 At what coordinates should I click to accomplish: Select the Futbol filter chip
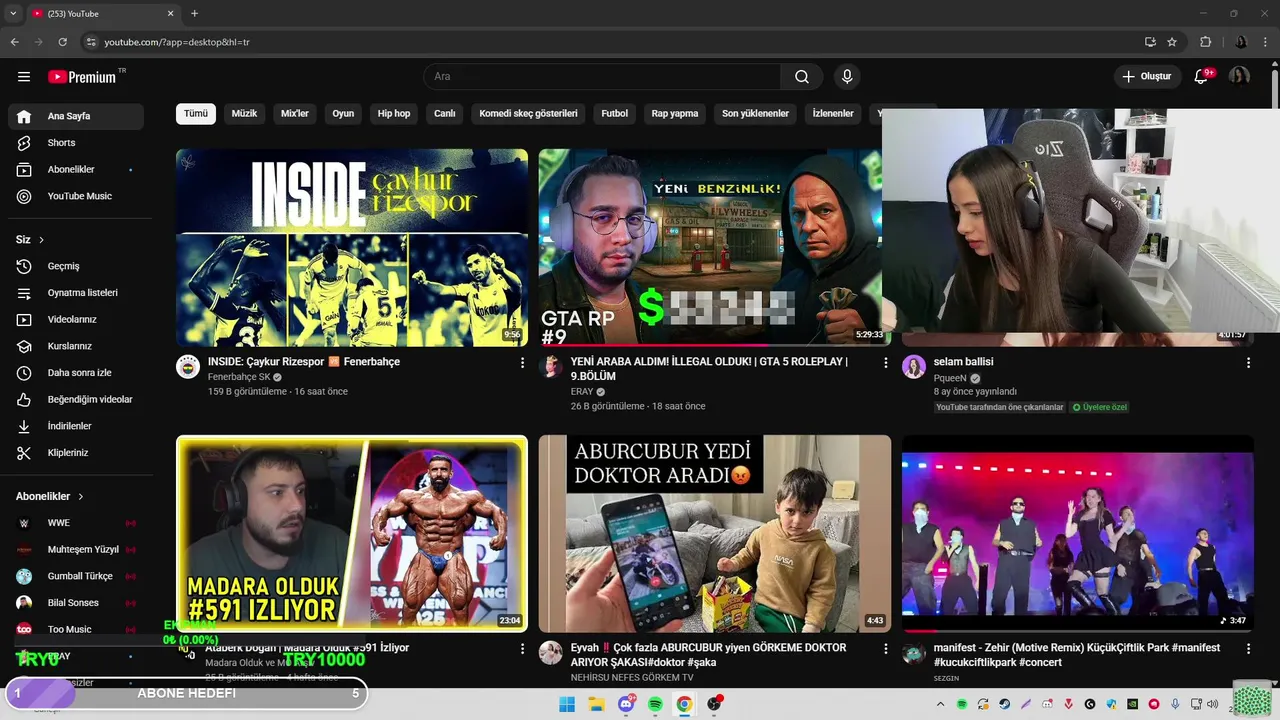tap(615, 114)
